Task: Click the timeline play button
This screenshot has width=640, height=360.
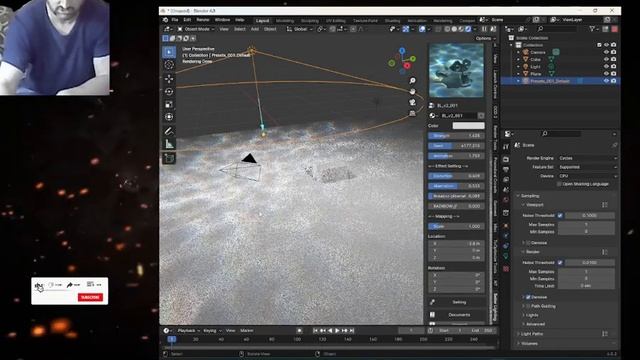Action: click(x=337, y=331)
